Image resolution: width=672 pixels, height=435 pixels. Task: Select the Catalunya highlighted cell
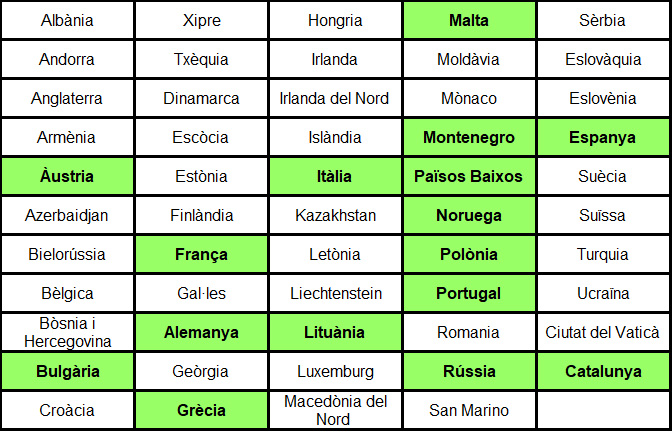pyautogui.click(x=603, y=371)
